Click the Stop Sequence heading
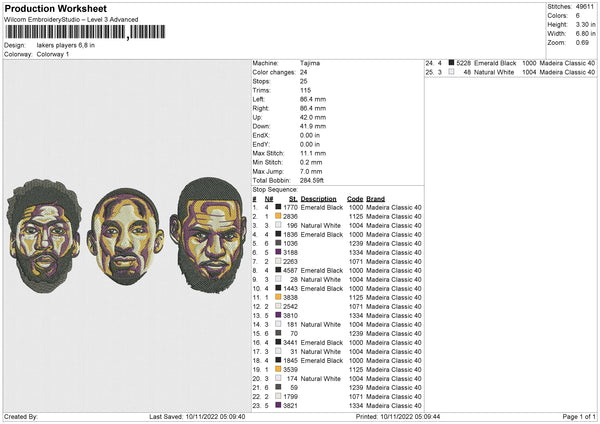 [275, 190]
